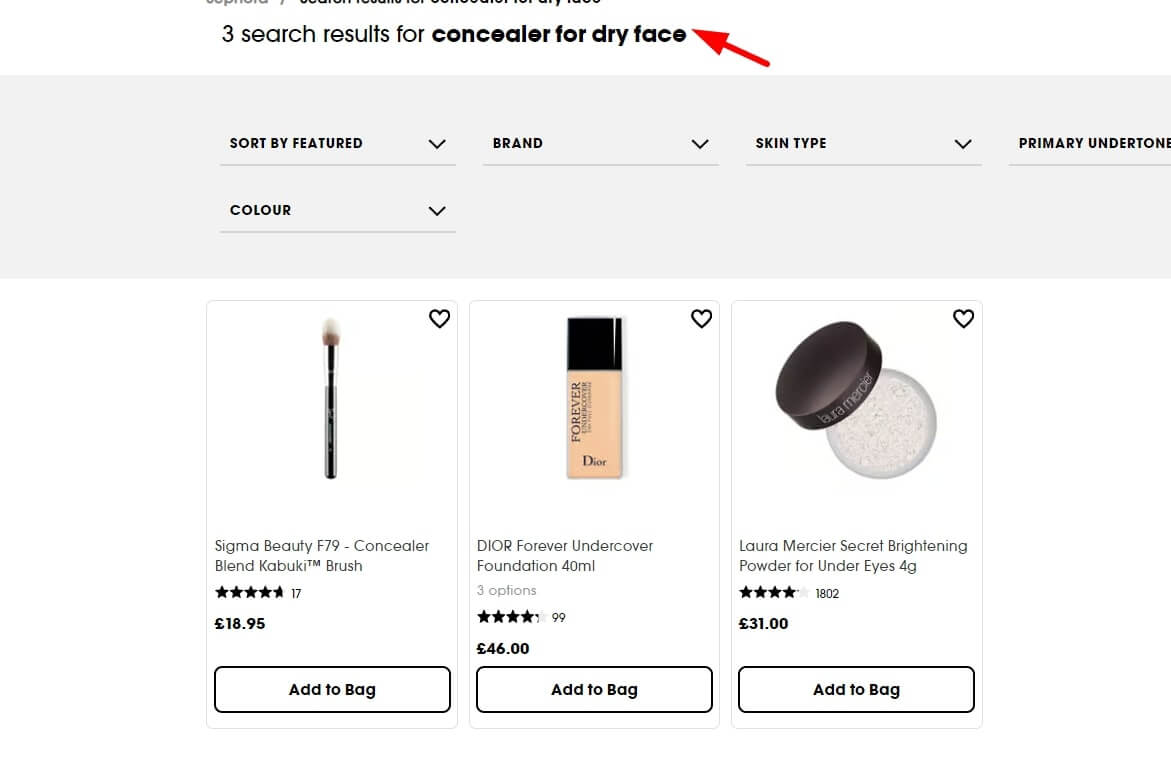Click the Sigma concealer brush product image

pos(331,398)
